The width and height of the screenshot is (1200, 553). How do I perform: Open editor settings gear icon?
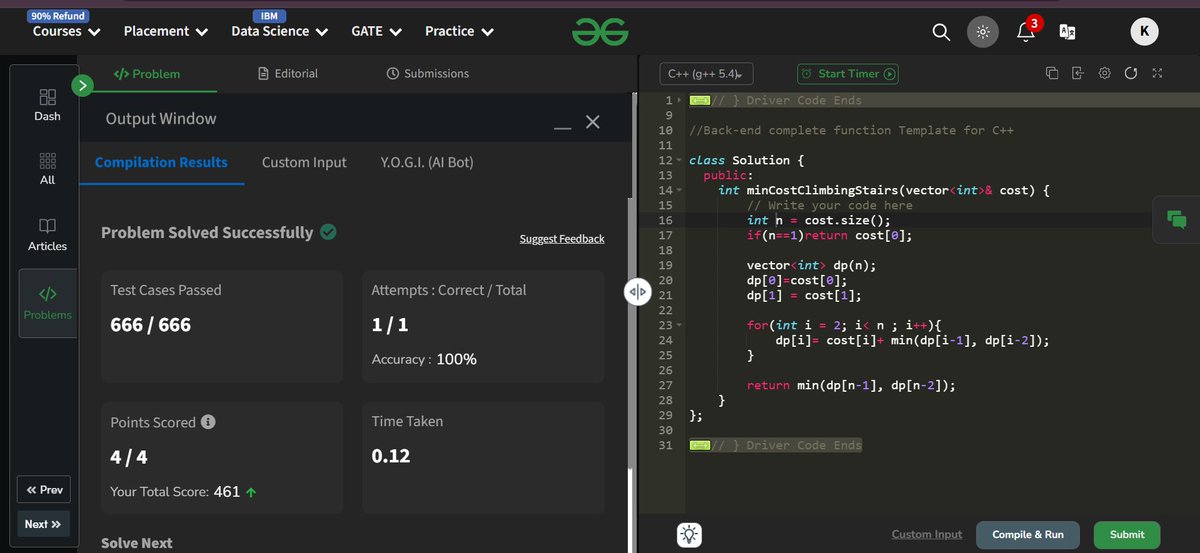click(x=1104, y=73)
